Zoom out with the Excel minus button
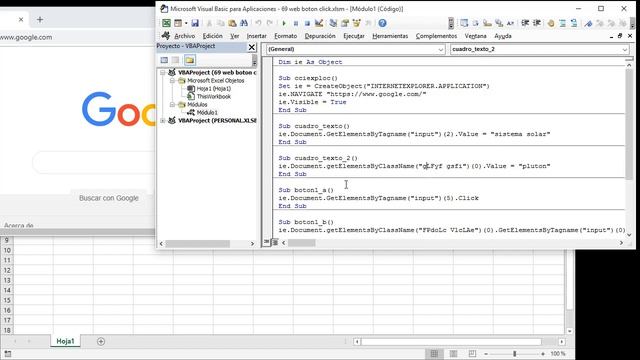Image resolution: width=640 pixels, height=360 pixels. 486,354
